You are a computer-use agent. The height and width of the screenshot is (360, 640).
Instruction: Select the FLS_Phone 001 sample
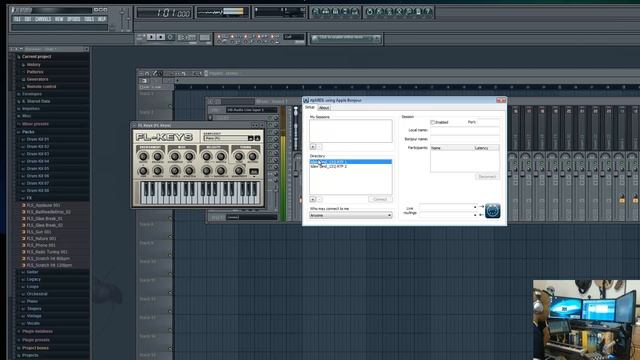41,245
